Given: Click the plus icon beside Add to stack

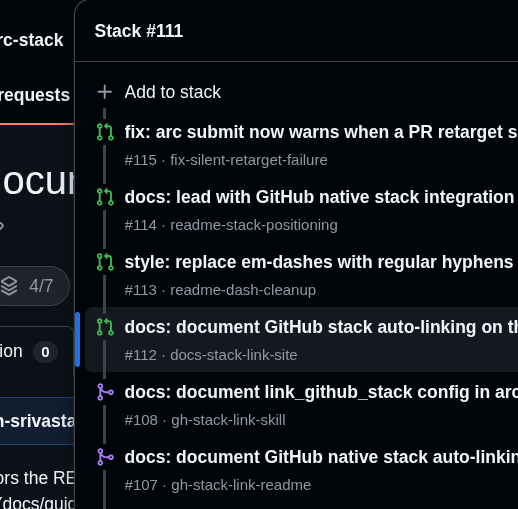Looking at the screenshot, I should click(x=105, y=92).
